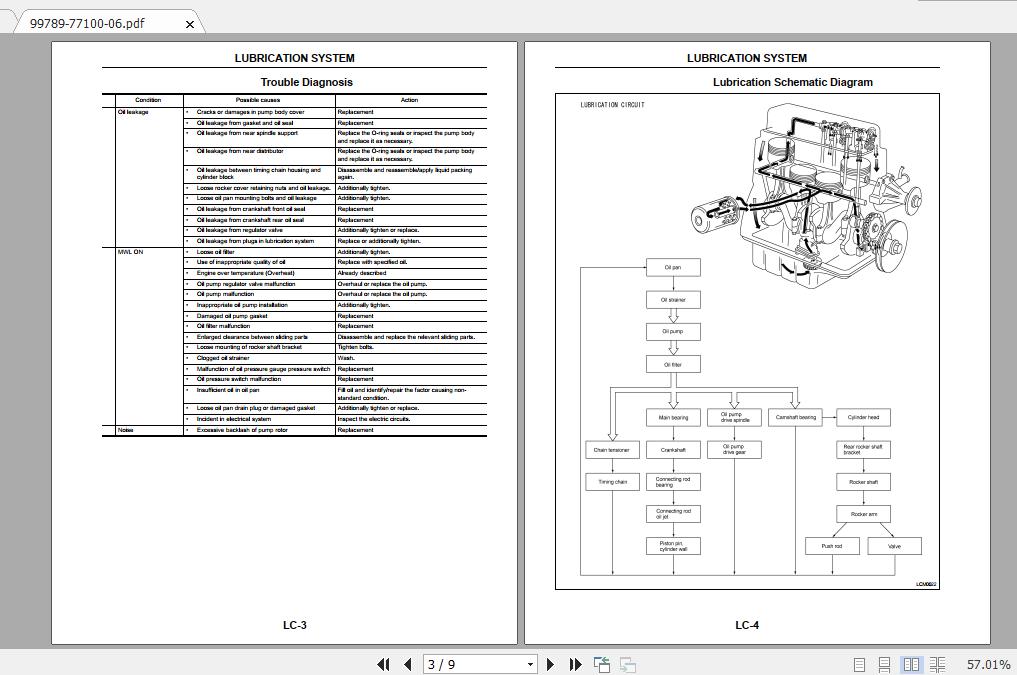Viewport: 1017px width, 675px height.
Task: Click the Timing chain flowchart box
Action: tap(612, 482)
